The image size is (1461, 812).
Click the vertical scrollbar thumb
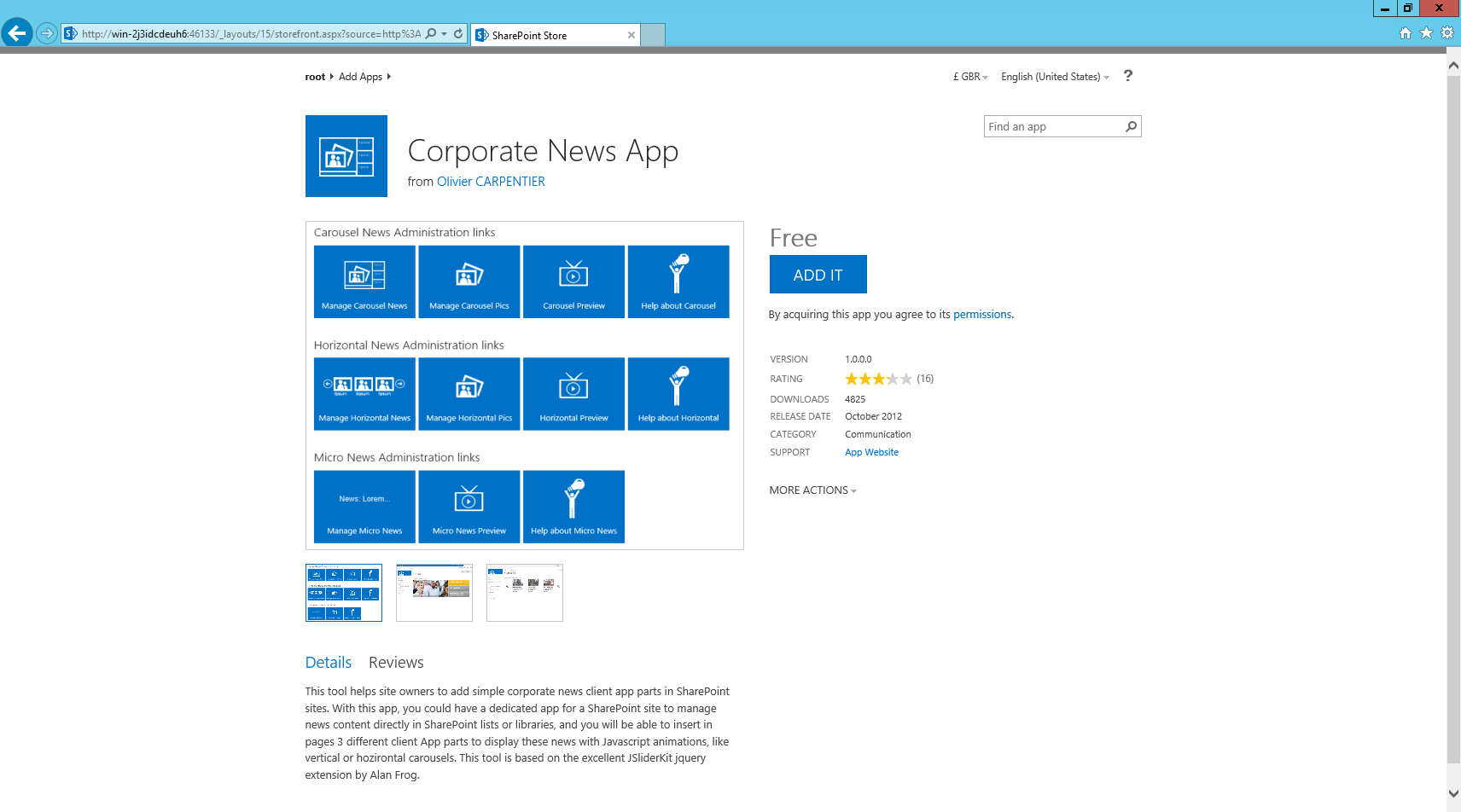tap(1453, 418)
